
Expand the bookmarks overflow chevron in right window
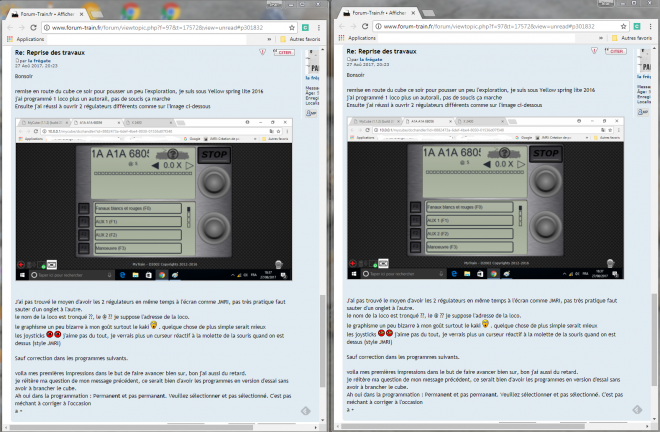tap(601, 38)
